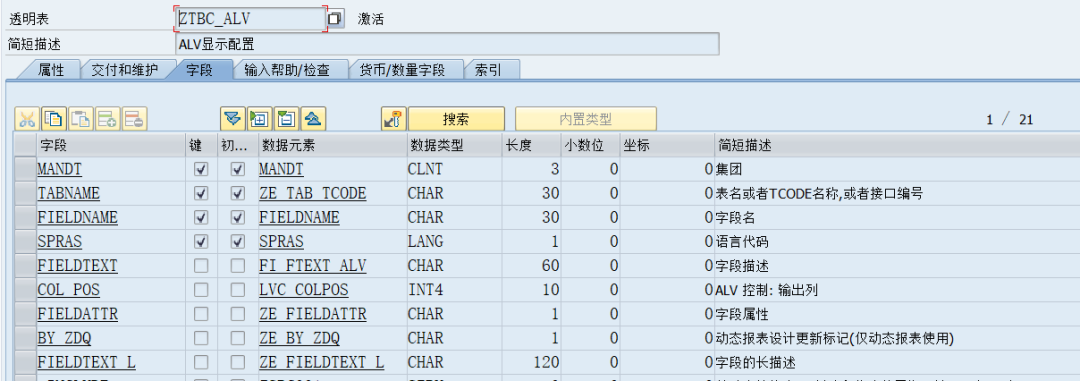The image size is (1080, 381).
Task: Click the 内置类型 button
Action: click(585, 119)
